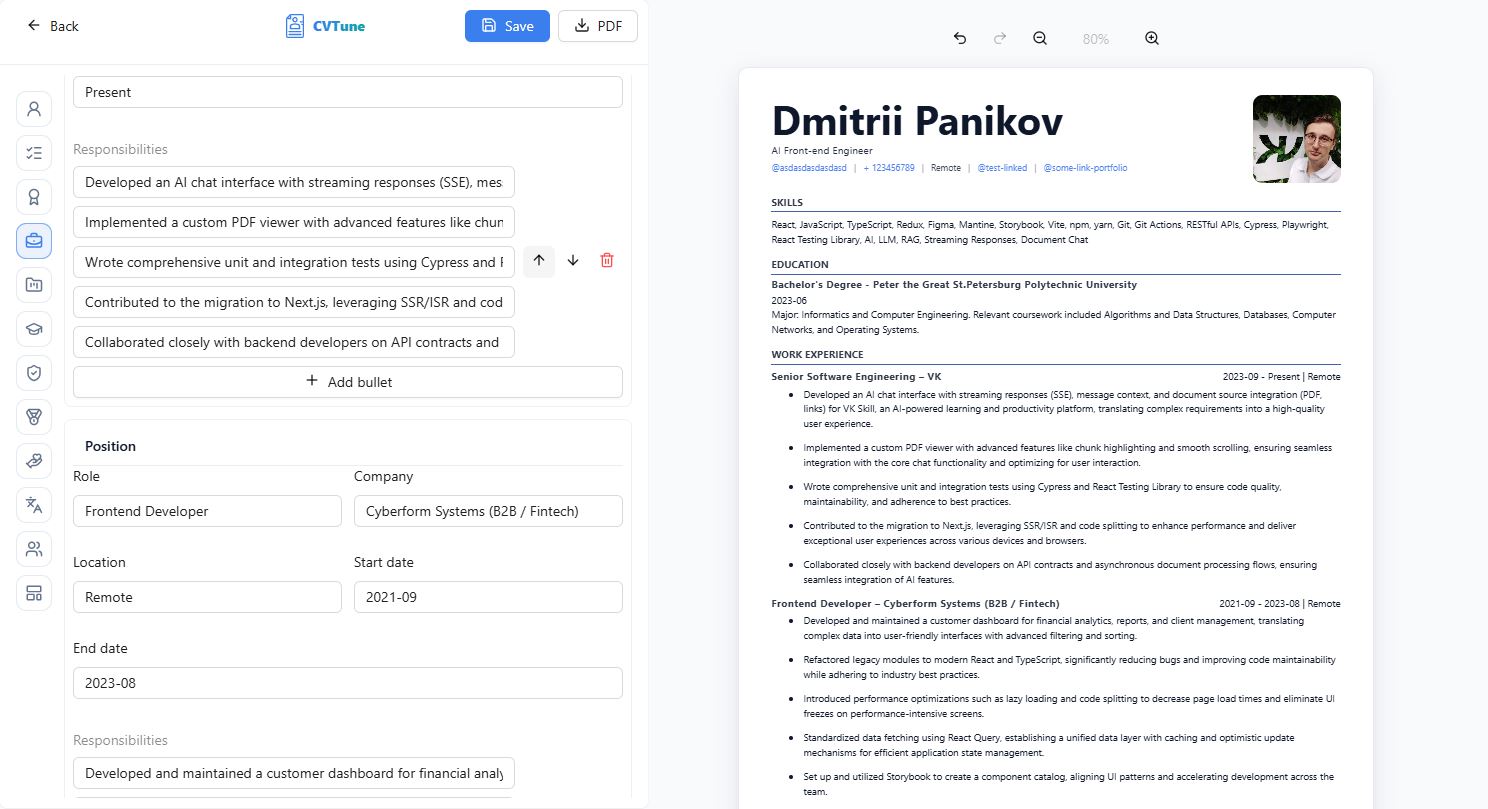Undo the last change
The height and width of the screenshot is (809, 1488).
tap(960, 38)
